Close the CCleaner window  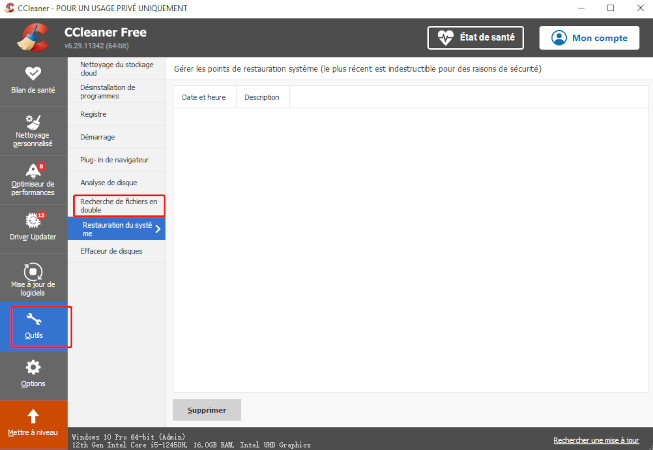[x=640, y=8]
